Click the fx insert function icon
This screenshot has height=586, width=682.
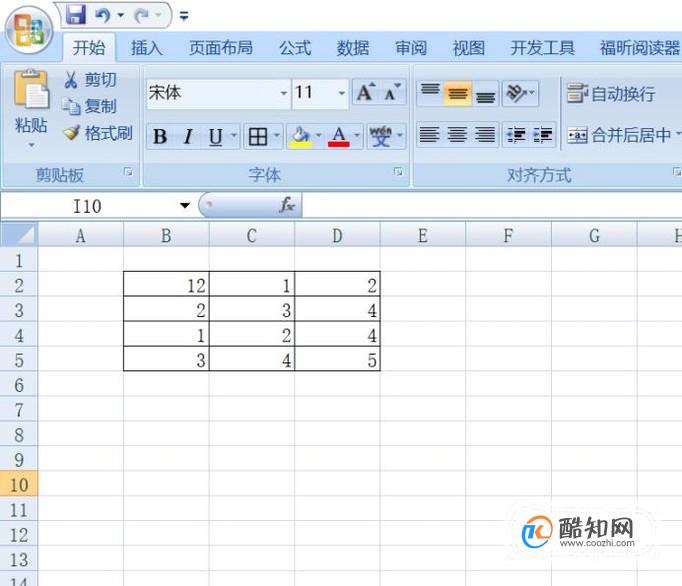click(x=287, y=205)
